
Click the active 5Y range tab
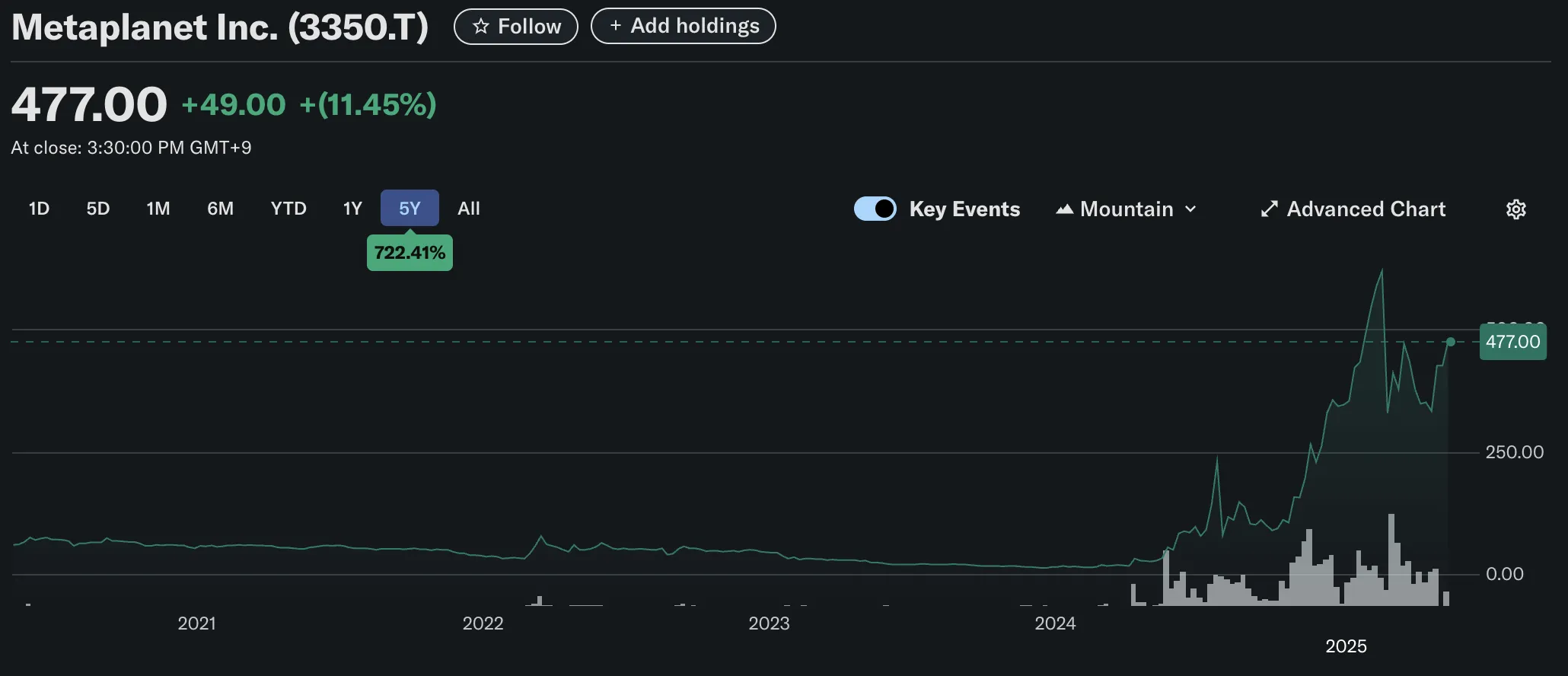click(x=410, y=209)
